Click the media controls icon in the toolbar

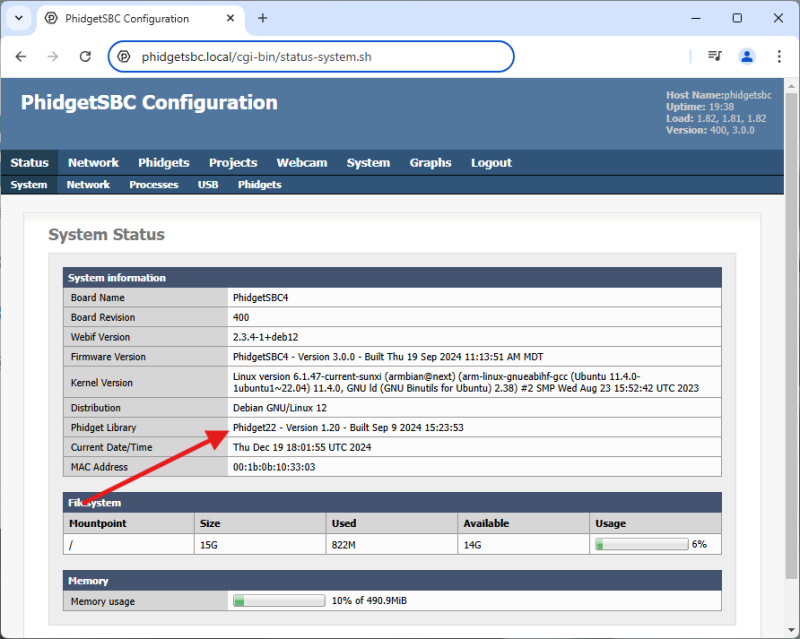(x=715, y=56)
